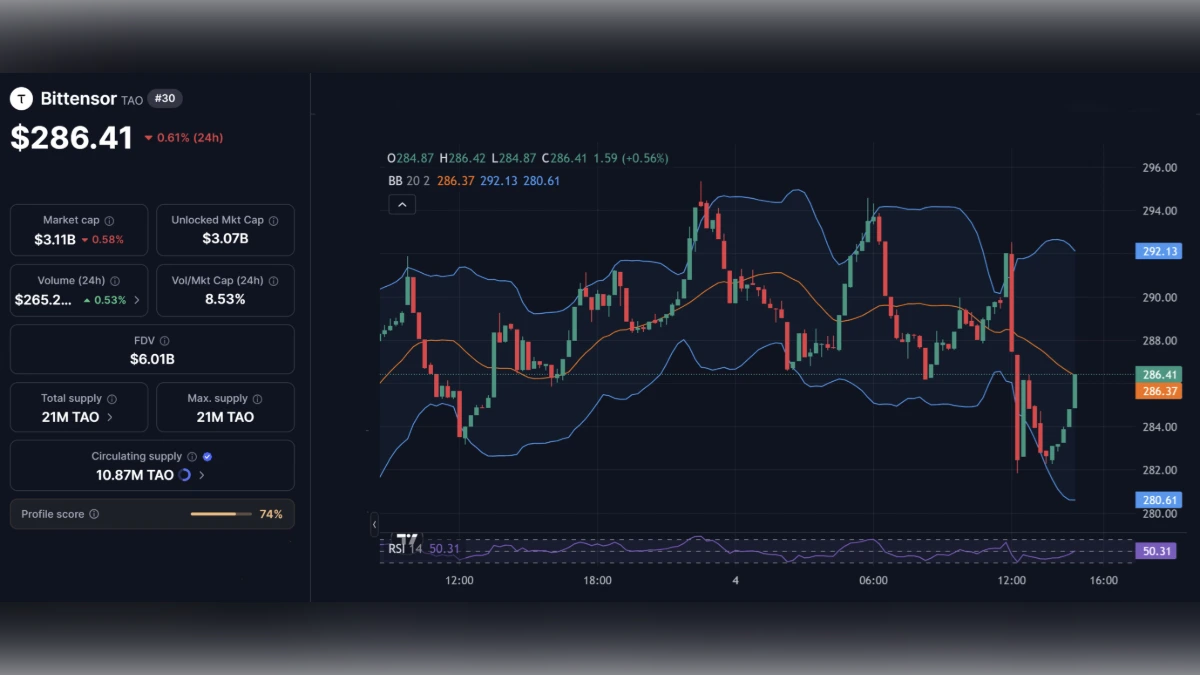Click the green 286.41 current price label
Viewport: 1200px width, 675px height.
pyautogui.click(x=1158, y=375)
